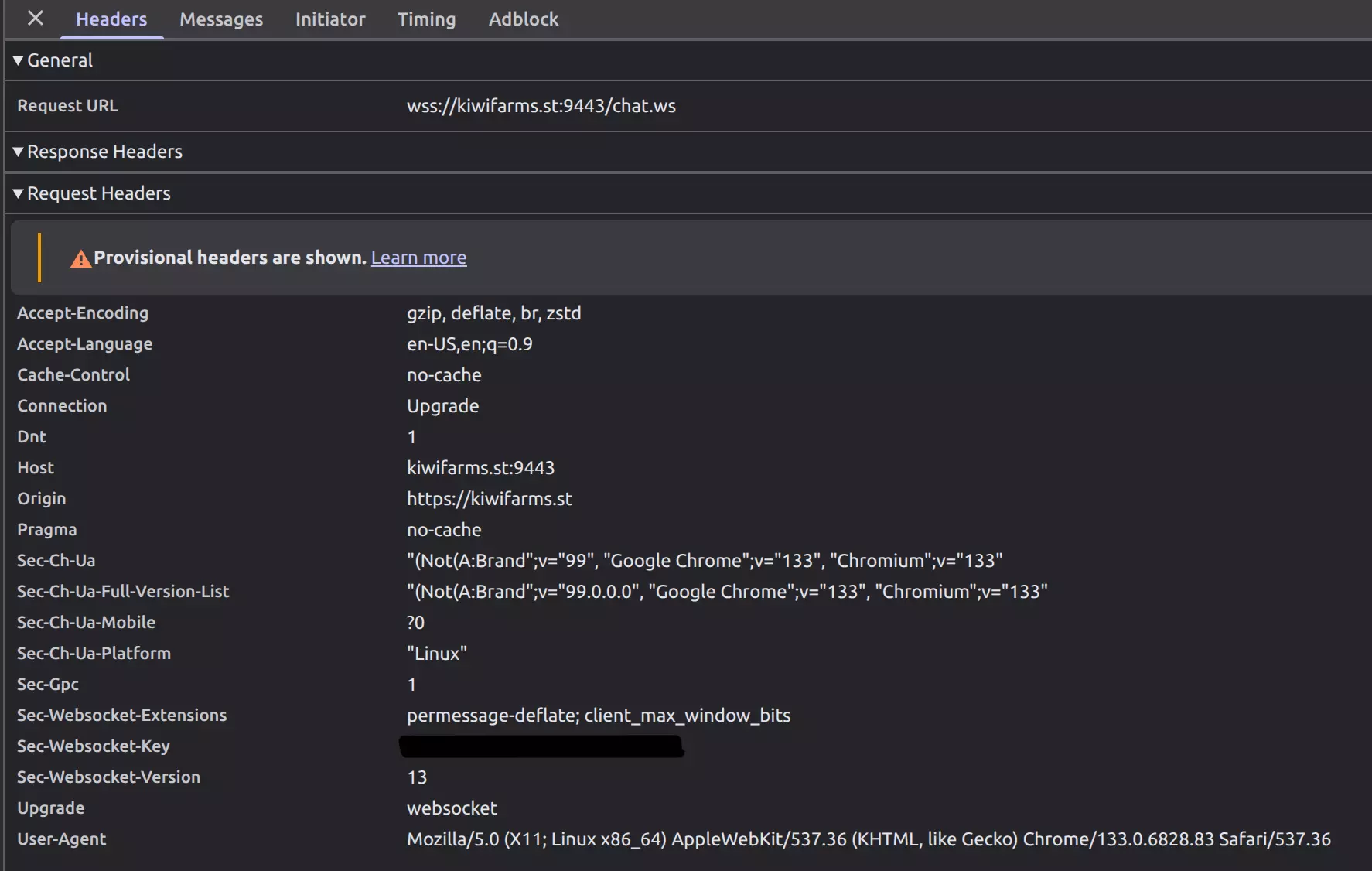The height and width of the screenshot is (871, 1372).
Task: Select the Upgrade value websocket
Action: coord(452,808)
